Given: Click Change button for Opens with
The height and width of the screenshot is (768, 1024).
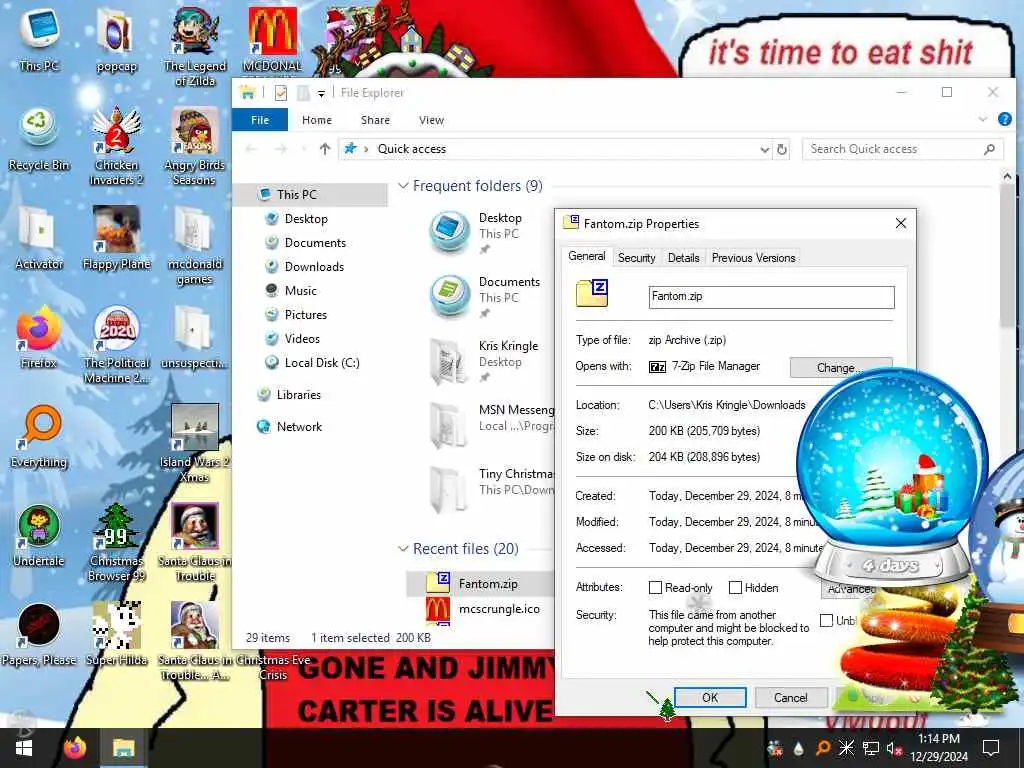Looking at the screenshot, I should tap(841, 367).
